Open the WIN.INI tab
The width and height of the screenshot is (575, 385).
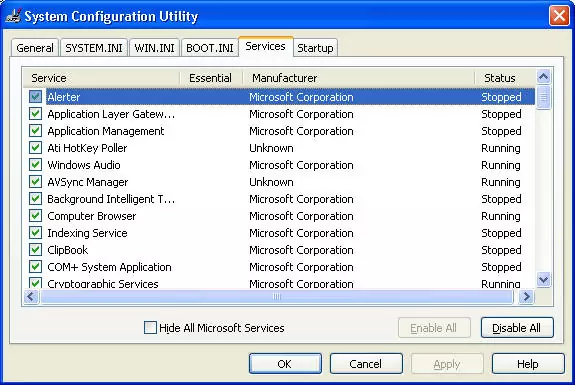154,48
